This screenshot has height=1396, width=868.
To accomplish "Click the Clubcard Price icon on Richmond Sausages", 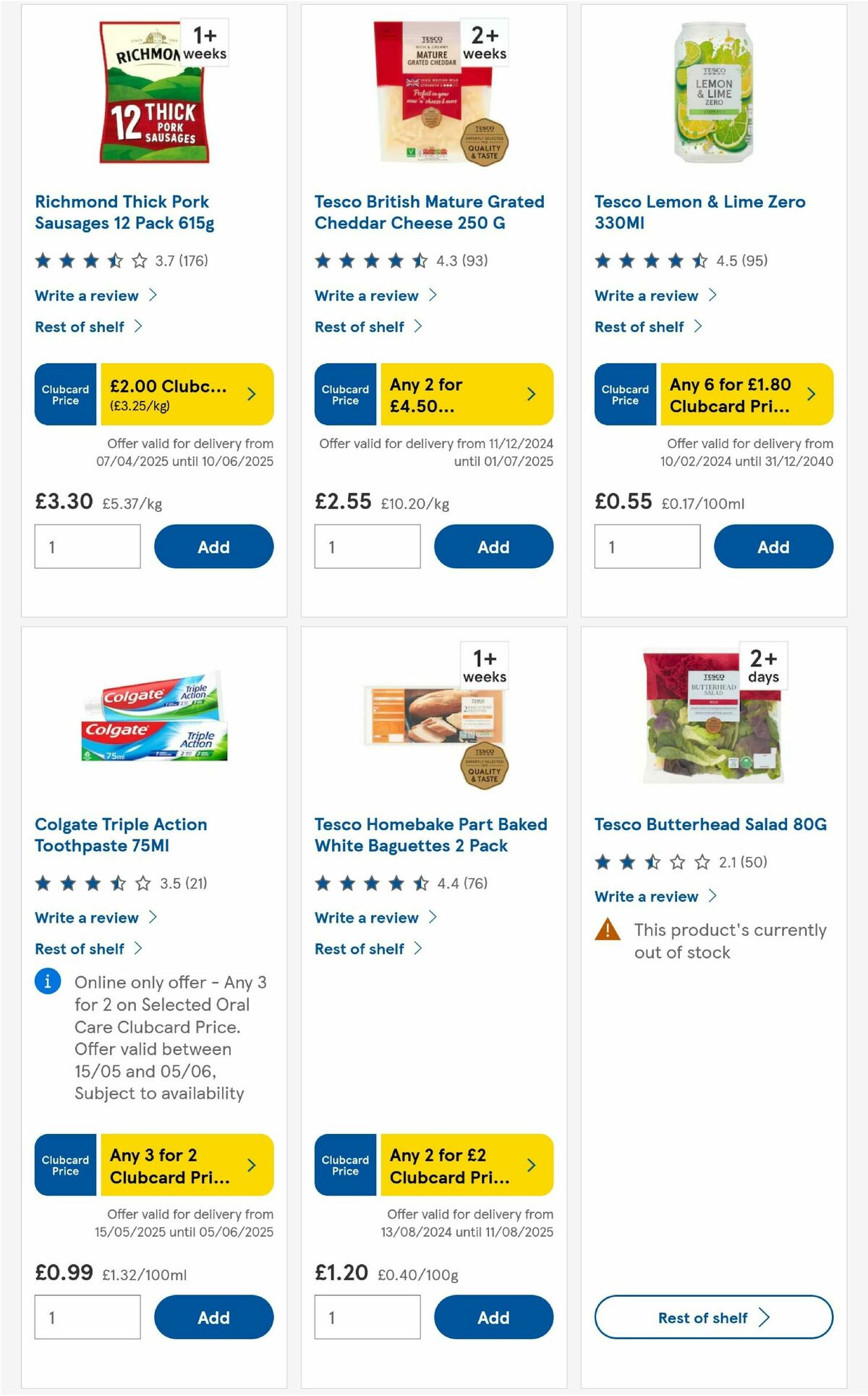I will [x=64, y=394].
